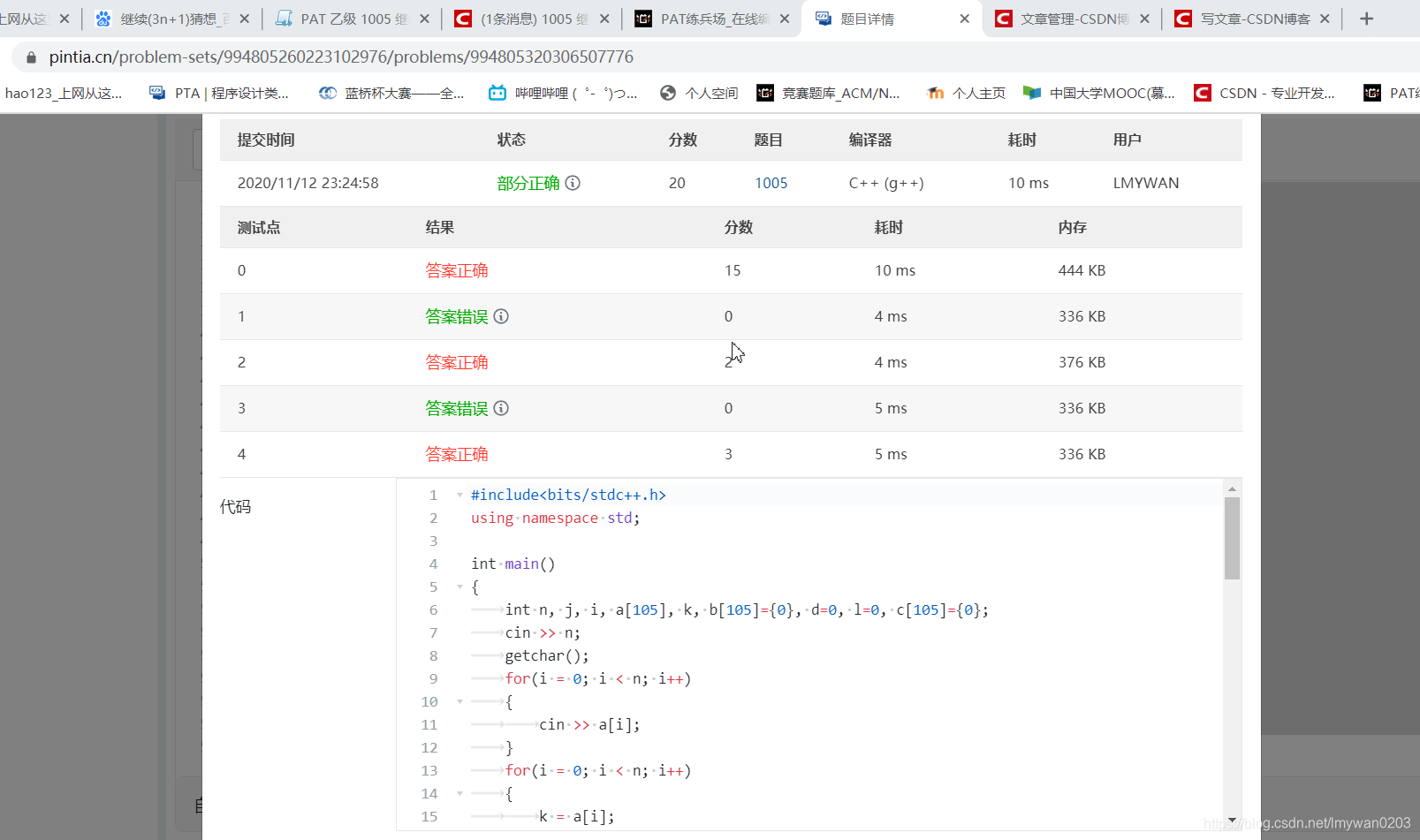1420x840 pixels.
Task: Close the 题目详情 tab
Action: [x=964, y=19]
